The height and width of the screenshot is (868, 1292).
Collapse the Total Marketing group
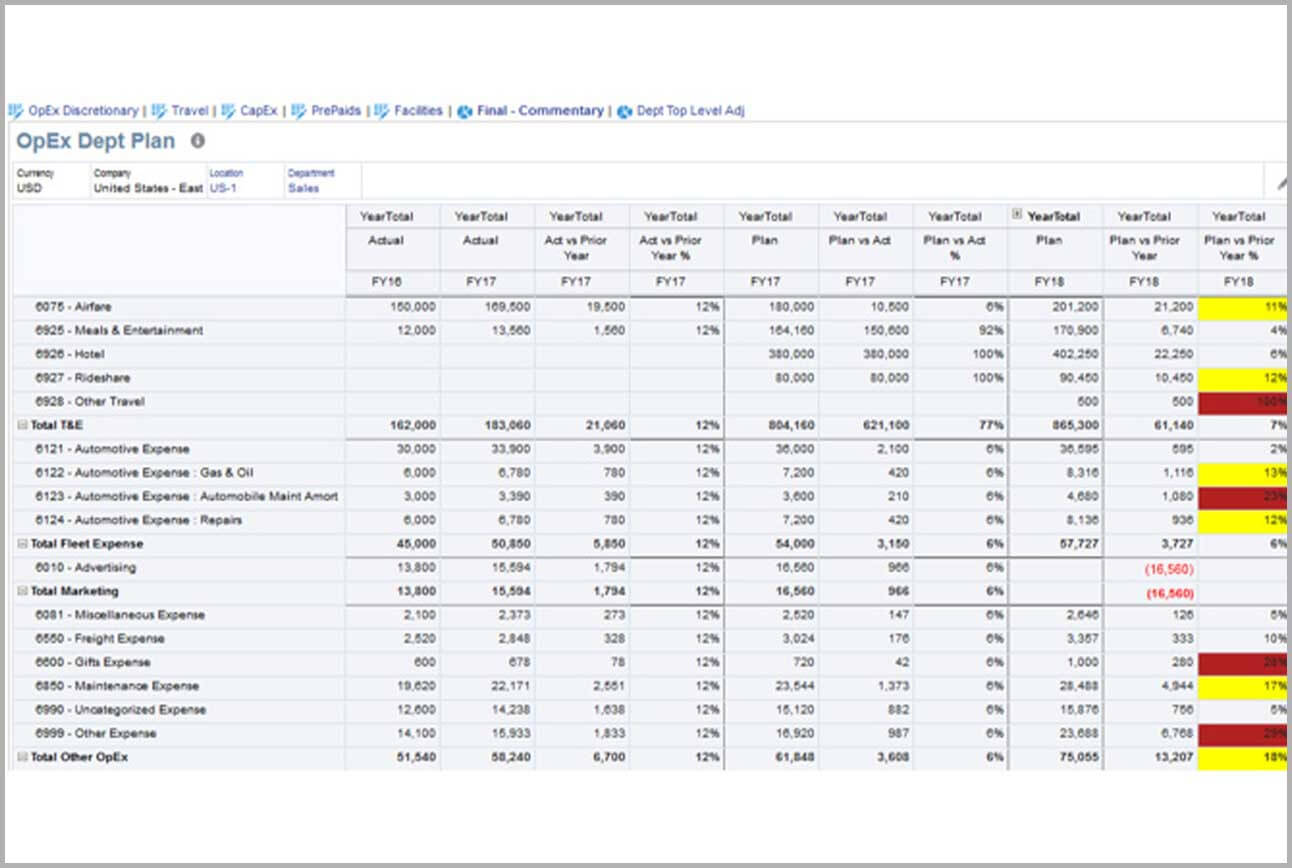click(x=22, y=591)
